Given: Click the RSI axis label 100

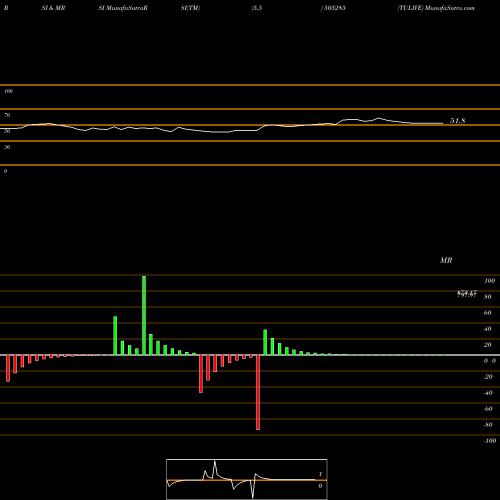Looking at the screenshot, I should [x=9, y=91].
